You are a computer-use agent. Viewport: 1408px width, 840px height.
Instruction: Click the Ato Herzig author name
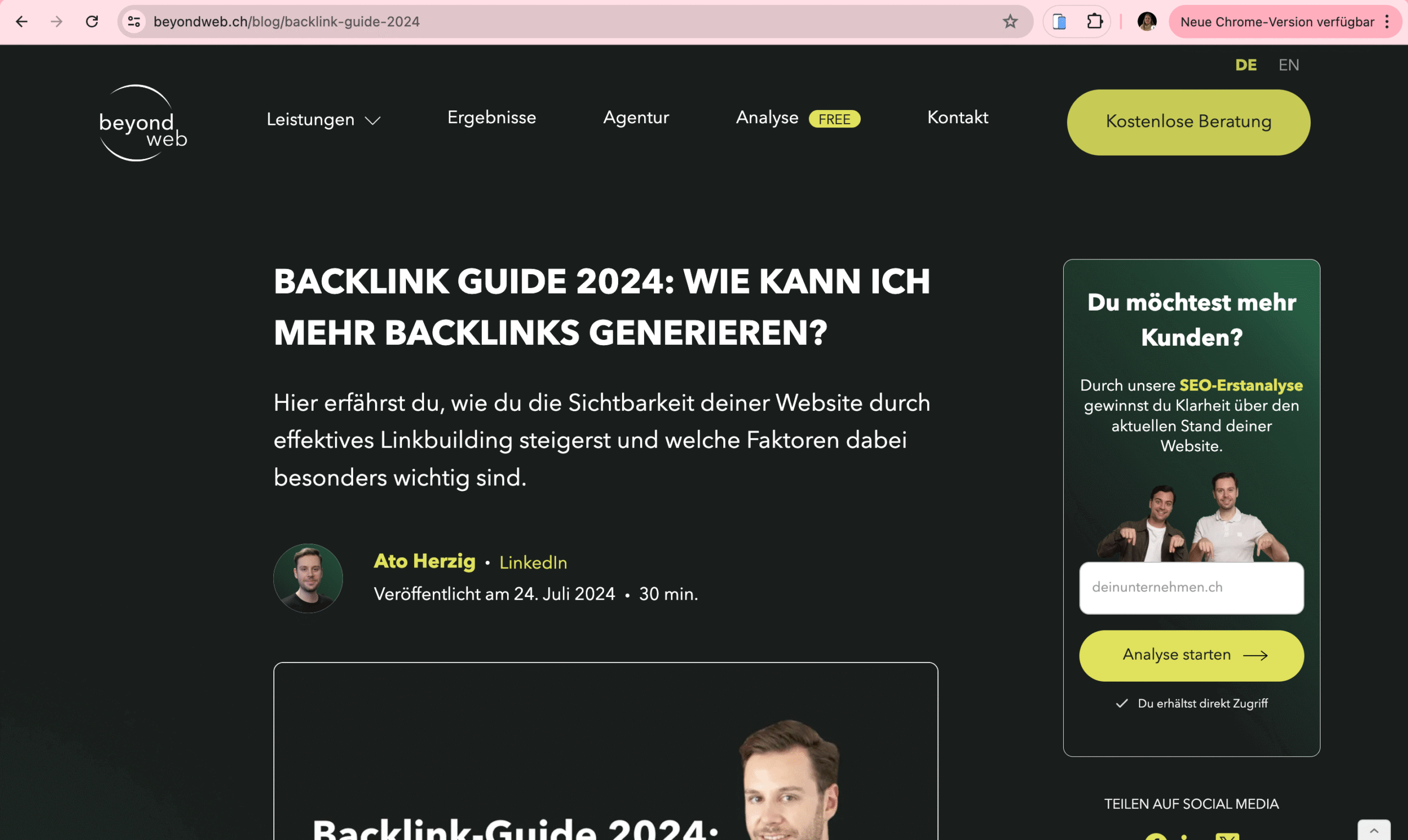(x=425, y=561)
